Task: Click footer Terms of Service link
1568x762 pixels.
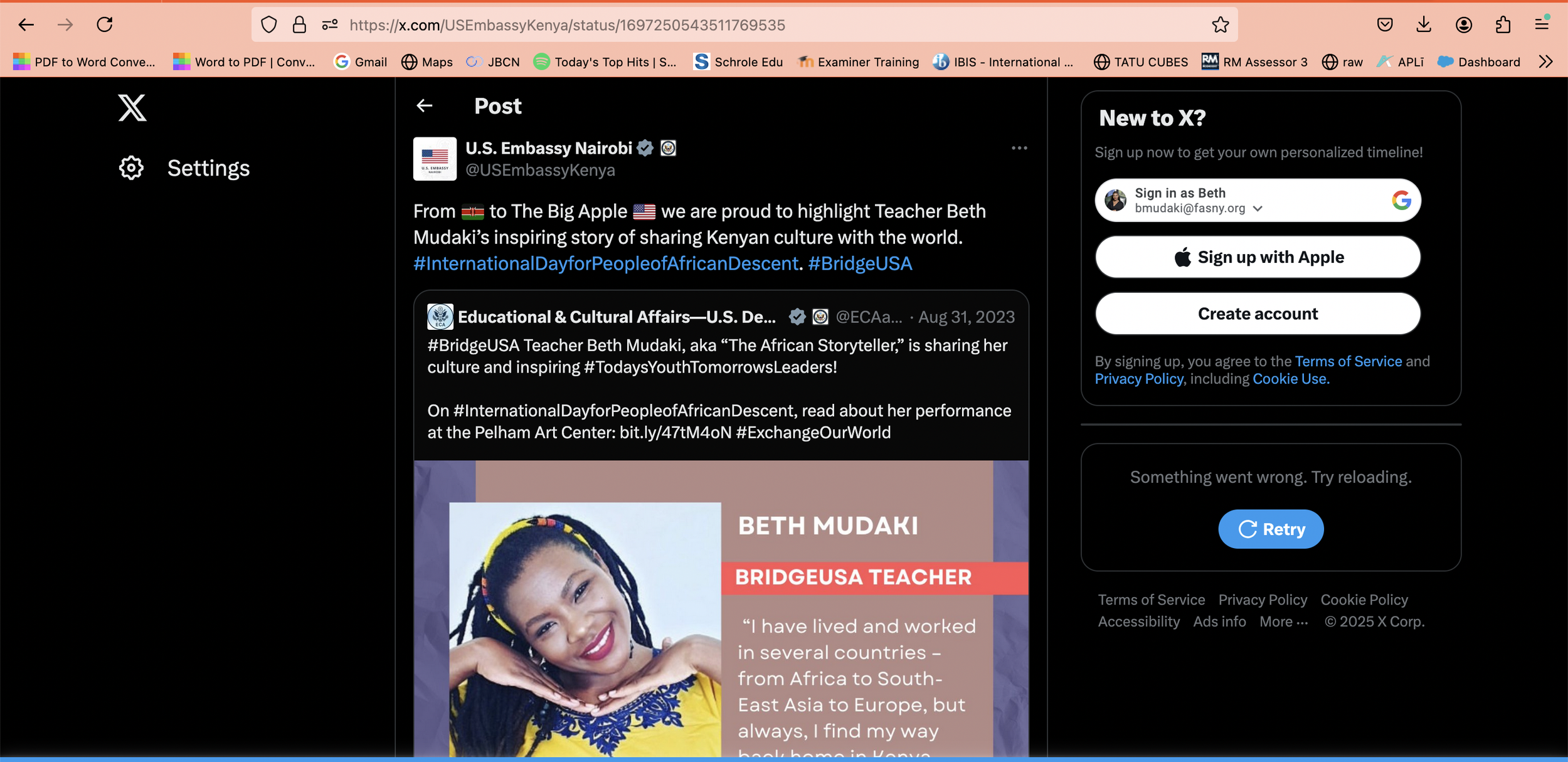Action: tap(1151, 600)
